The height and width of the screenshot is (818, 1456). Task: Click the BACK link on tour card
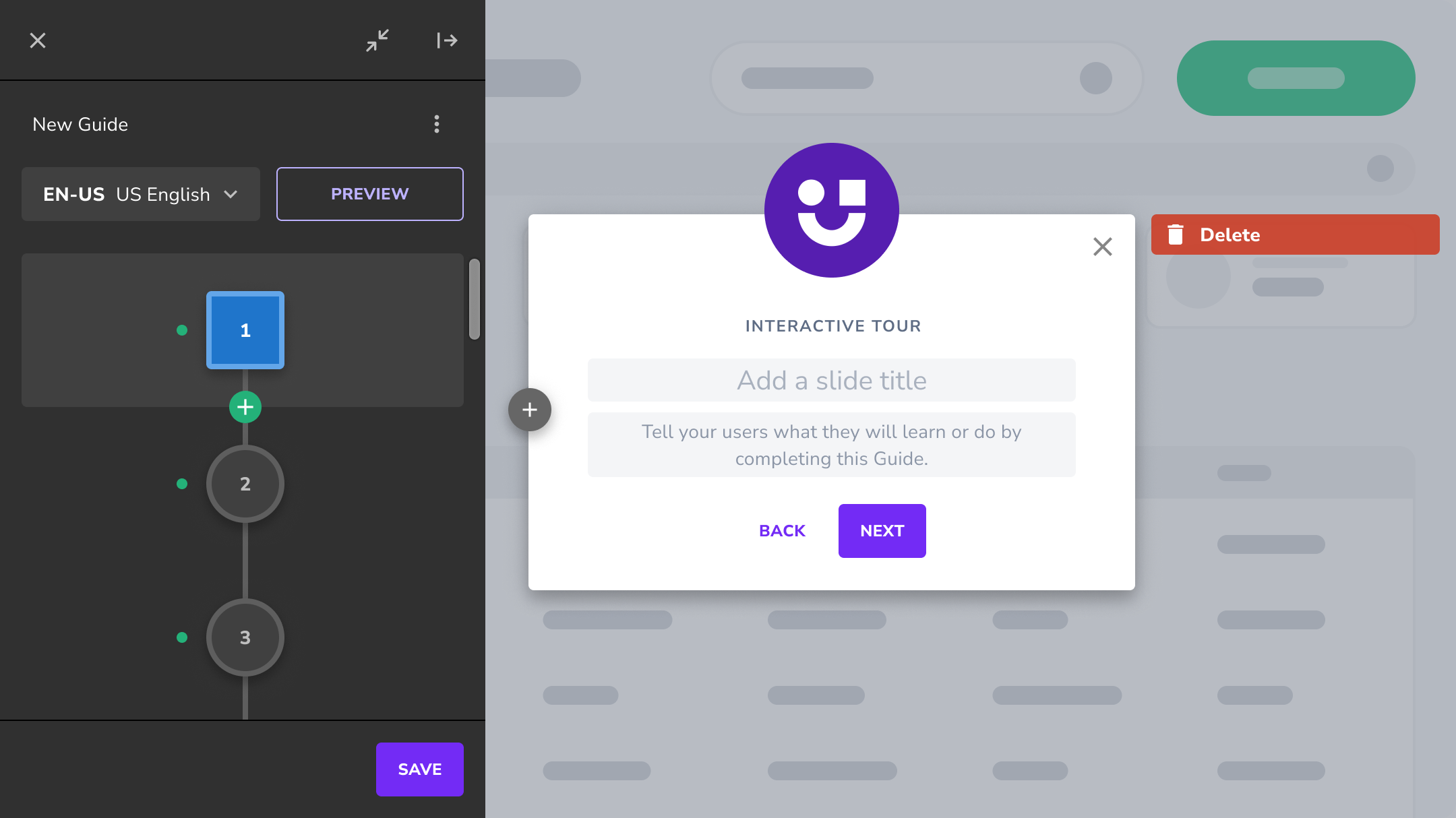coord(782,531)
